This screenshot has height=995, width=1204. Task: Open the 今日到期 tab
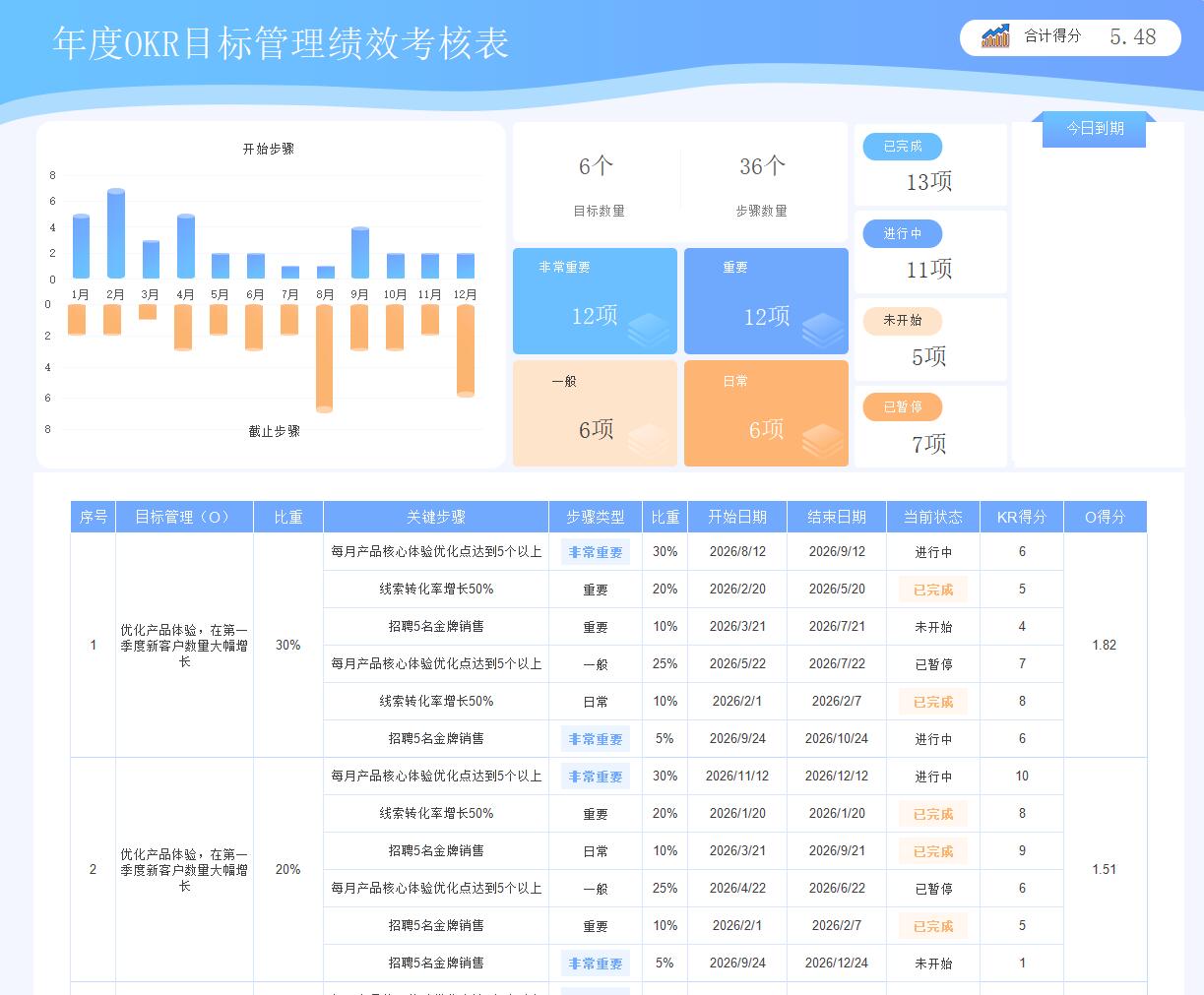pyautogui.click(x=1094, y=129)
